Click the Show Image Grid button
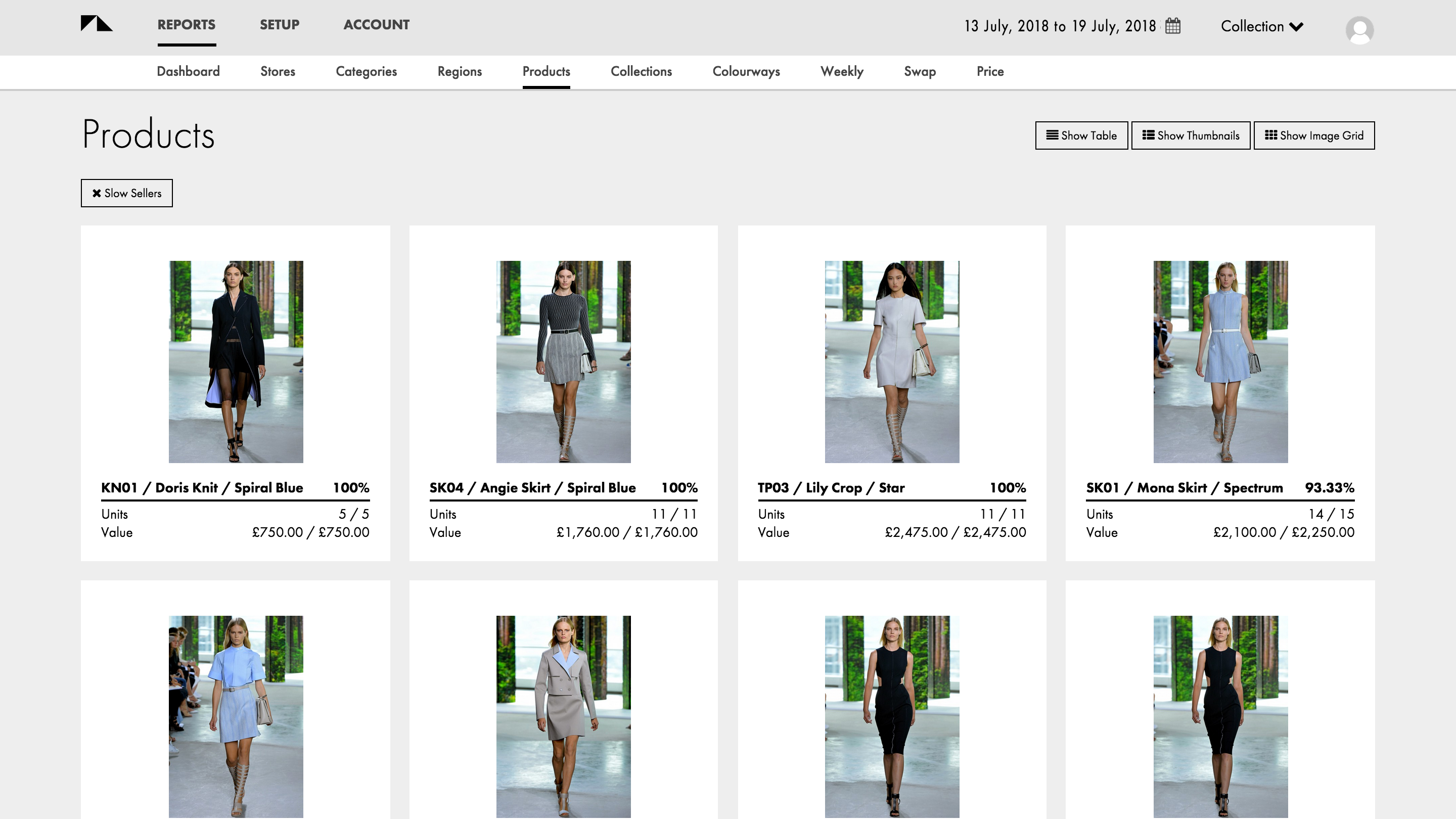This screenshot has width=1456, height=819. tap(1314, 135)
